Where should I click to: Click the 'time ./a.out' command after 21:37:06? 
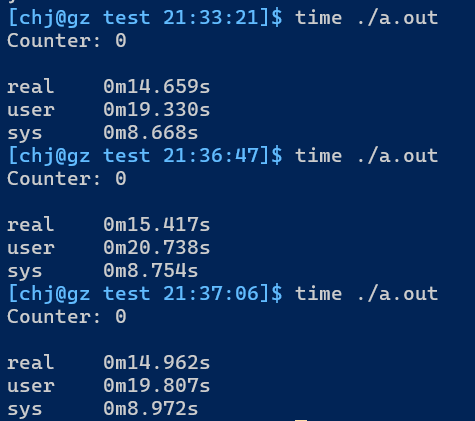tap(367, 293)
